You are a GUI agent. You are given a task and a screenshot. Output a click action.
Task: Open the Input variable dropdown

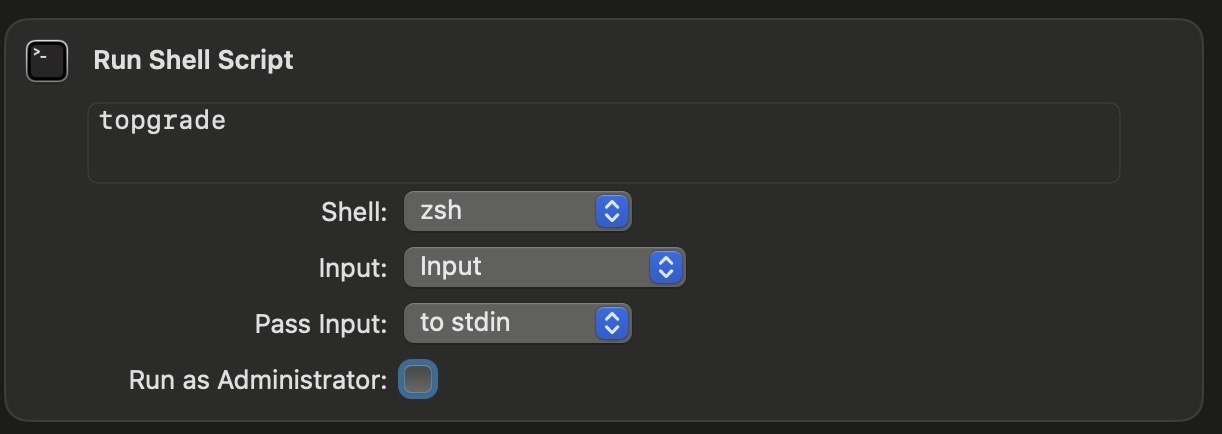click(x=544, y=267)
